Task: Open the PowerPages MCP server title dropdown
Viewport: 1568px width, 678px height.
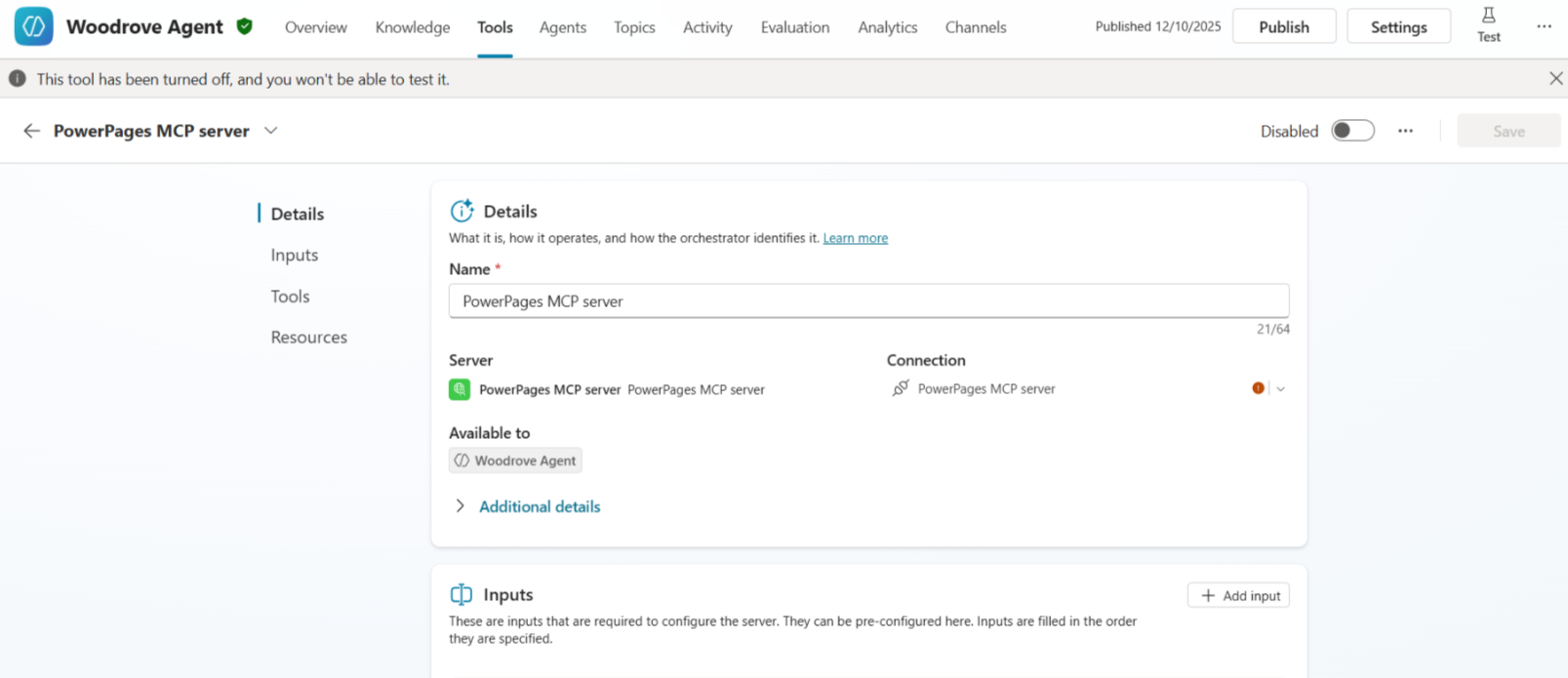Action: click(271, 131)
